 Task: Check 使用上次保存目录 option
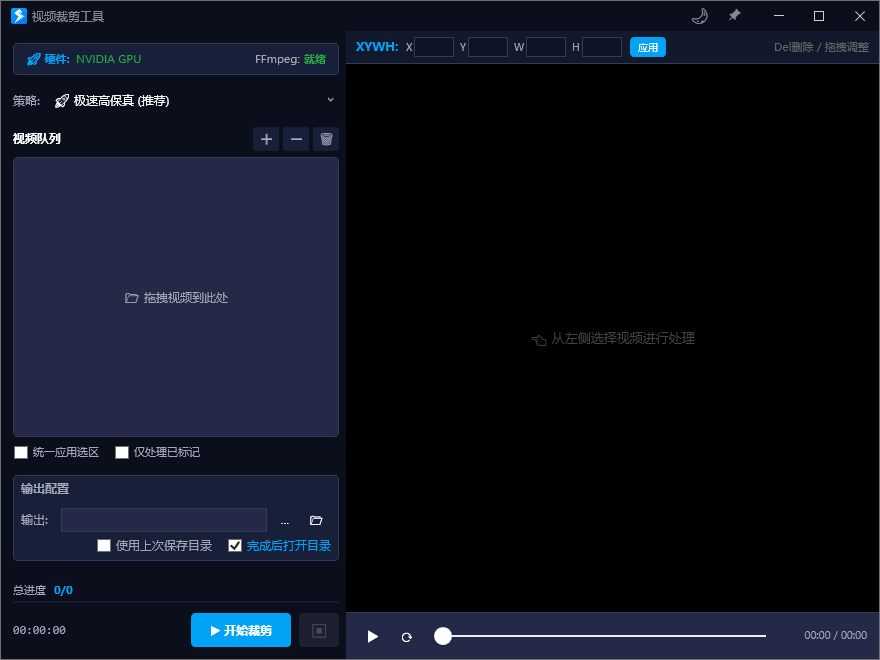[x=104, y=545]
